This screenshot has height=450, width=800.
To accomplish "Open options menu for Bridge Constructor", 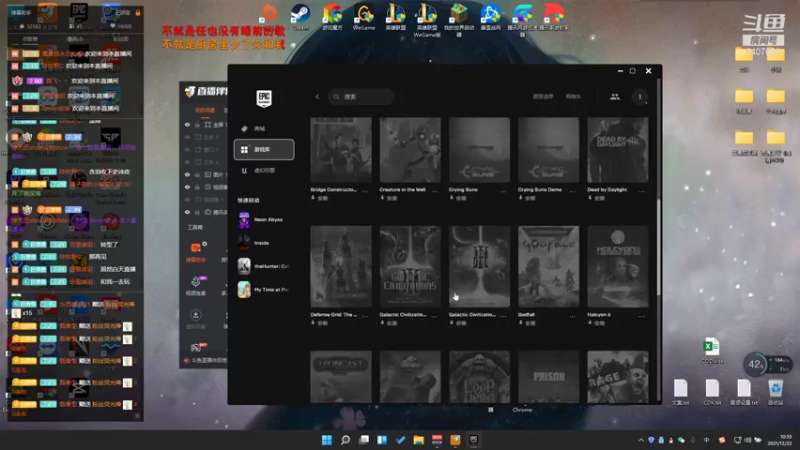I will [x=365, y=191].
